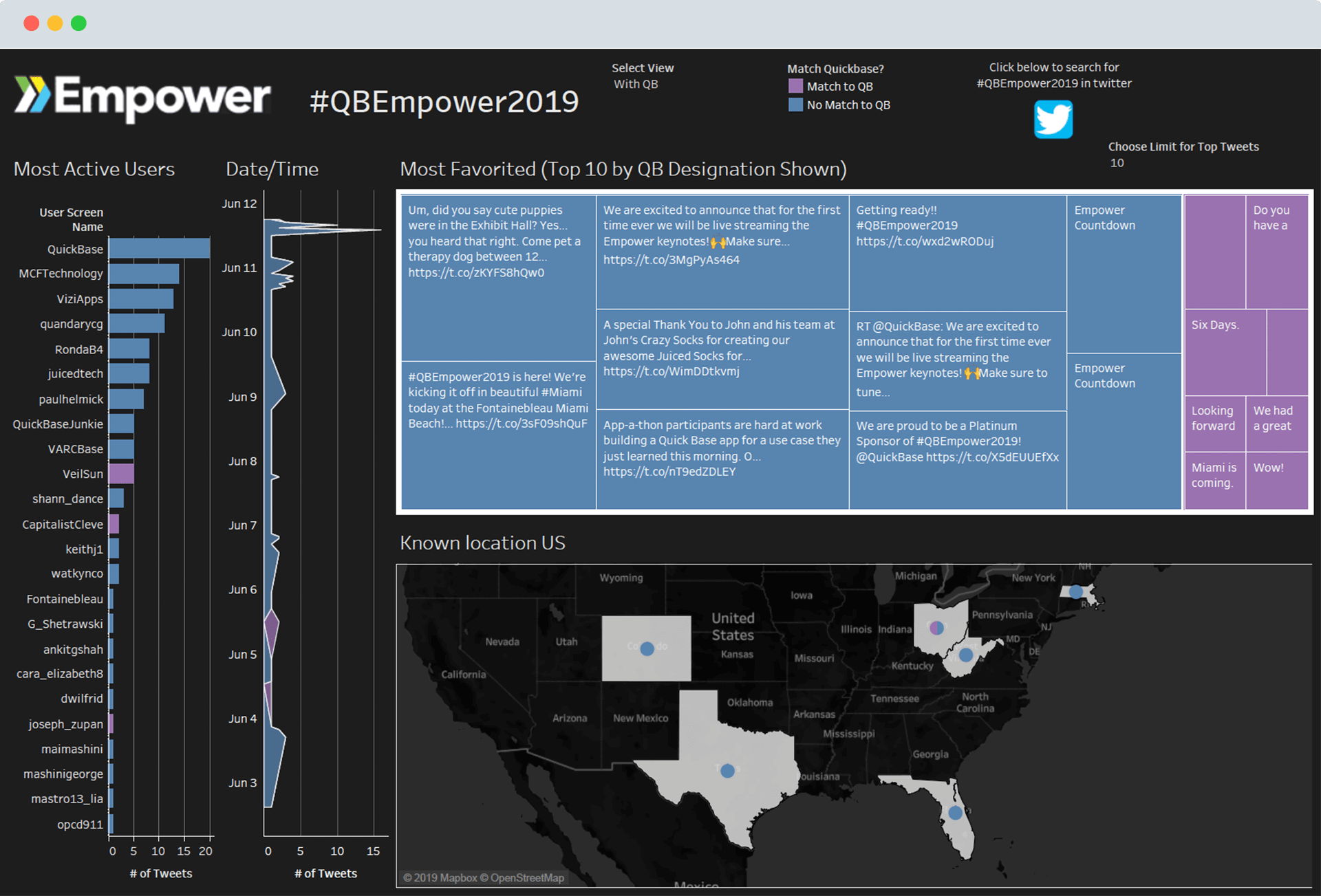Image resolution: width=1321 pixels, height=896 pixels.
Task: Click the purple Do you have a tile
Action: coord(1277,252)
